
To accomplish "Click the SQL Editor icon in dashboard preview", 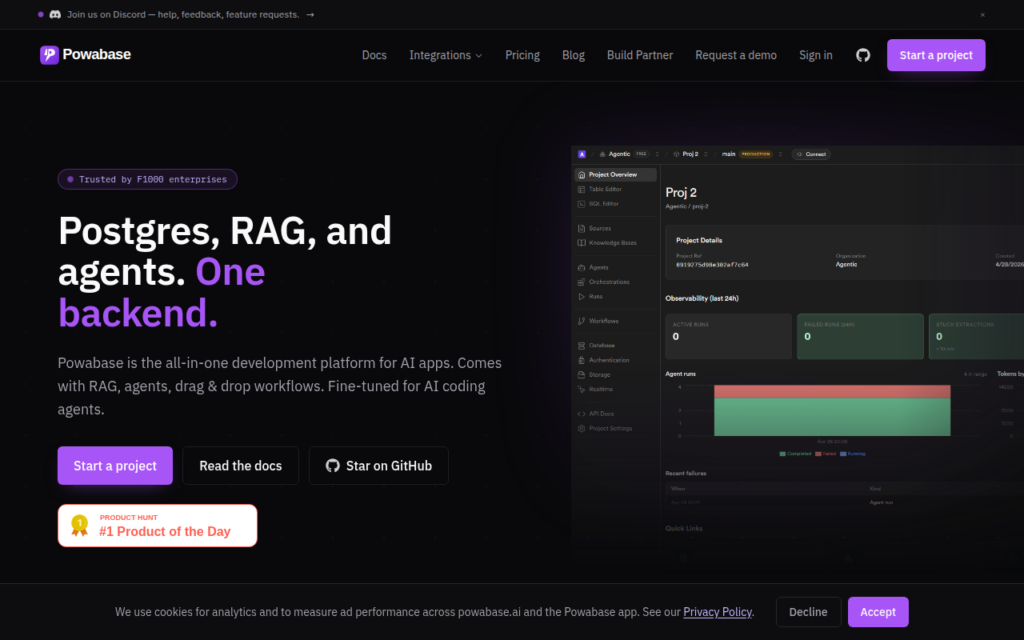I will point(581,204).
